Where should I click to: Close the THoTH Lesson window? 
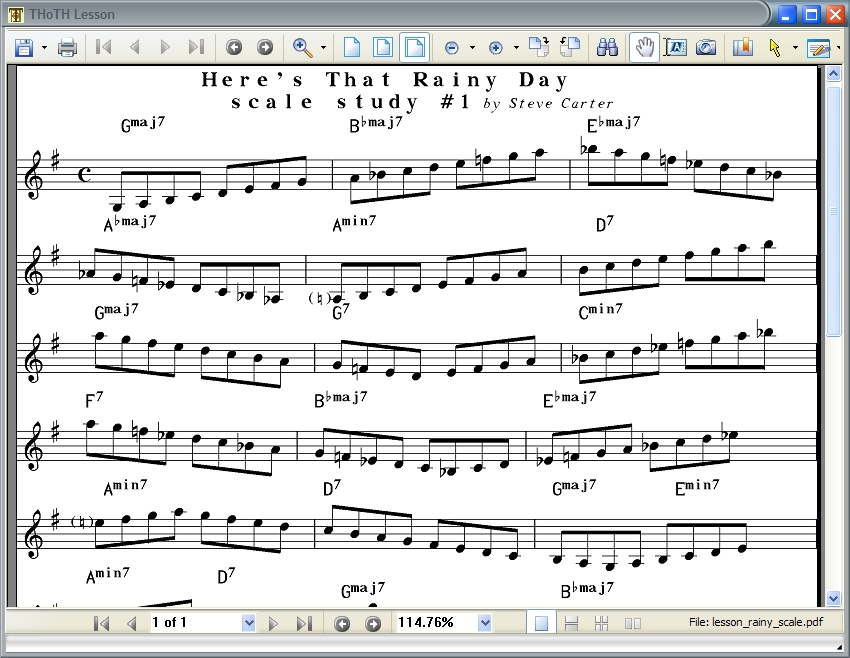(835, 15)
